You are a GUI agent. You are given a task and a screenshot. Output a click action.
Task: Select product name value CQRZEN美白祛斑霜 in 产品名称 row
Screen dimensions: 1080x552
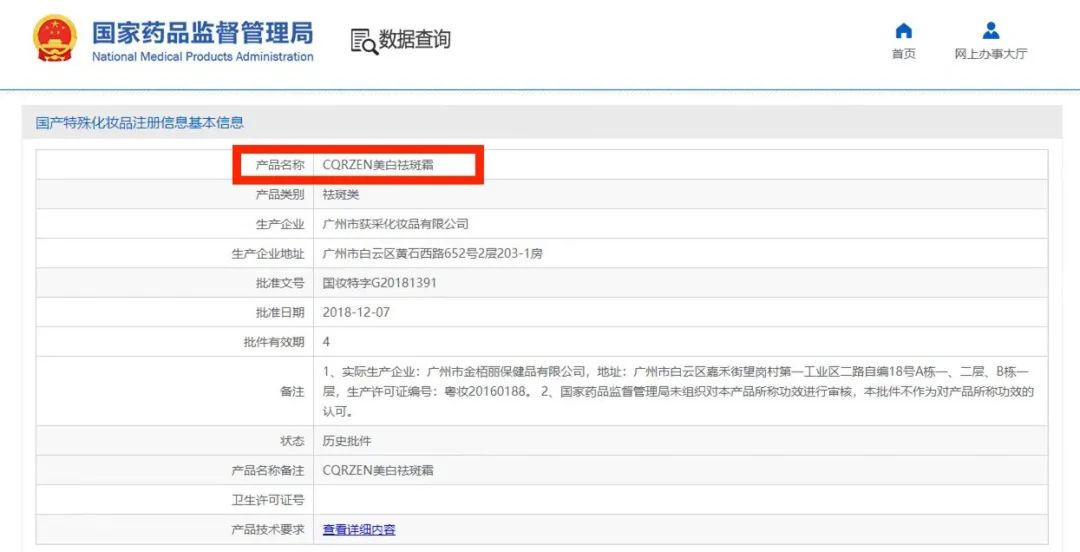click(378, 165)
